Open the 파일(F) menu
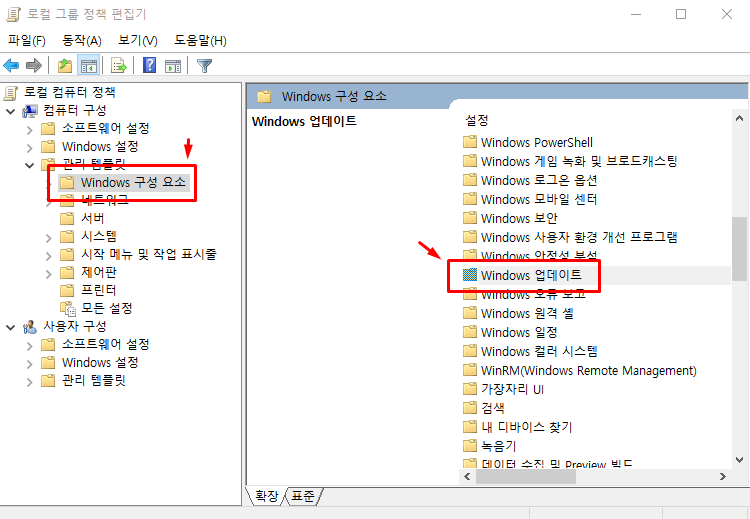The width and height of the screenshot is (750, 519). coord(27,41)
